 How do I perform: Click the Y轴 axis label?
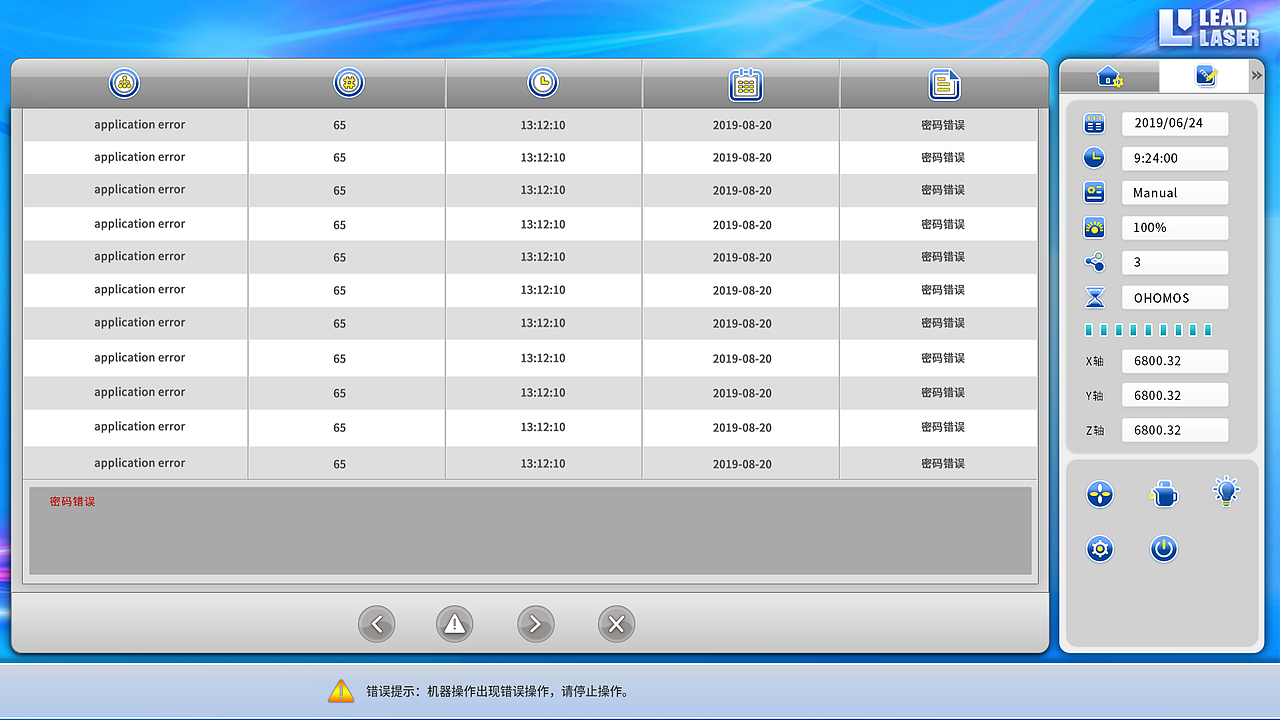[x=1095, y=396]
